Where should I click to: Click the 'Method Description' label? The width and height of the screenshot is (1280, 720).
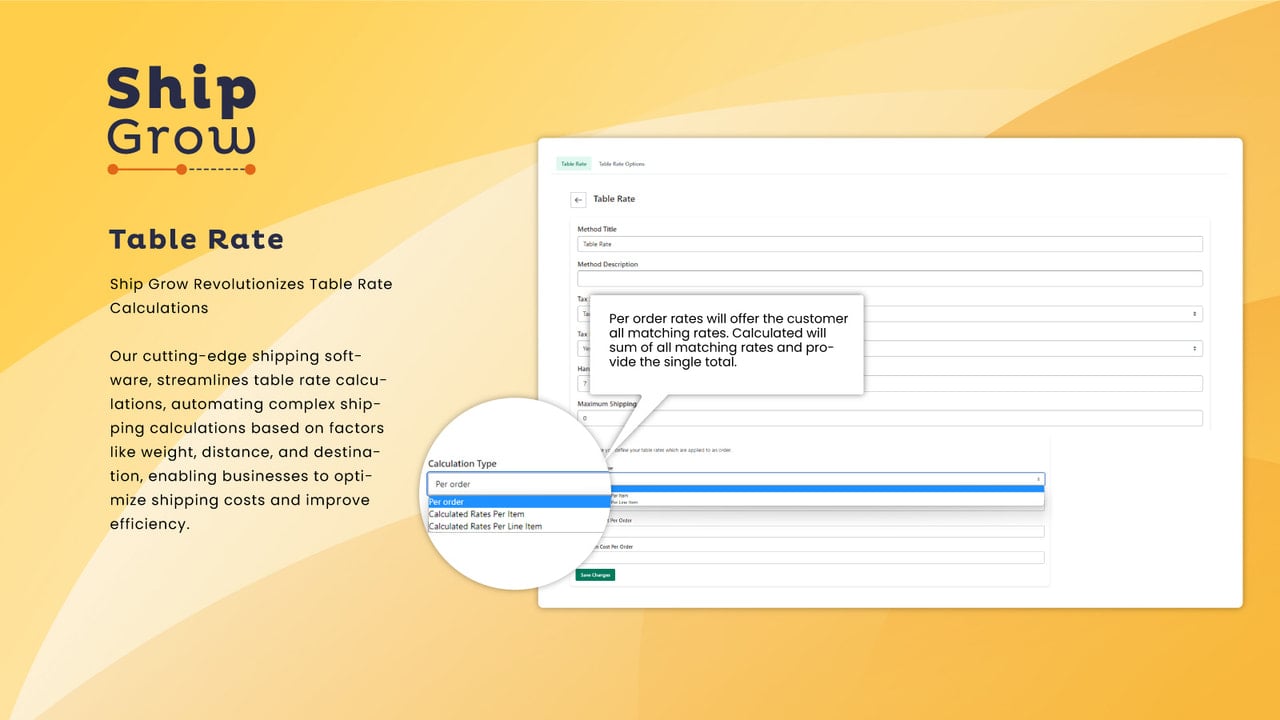(x=607, y=264)
